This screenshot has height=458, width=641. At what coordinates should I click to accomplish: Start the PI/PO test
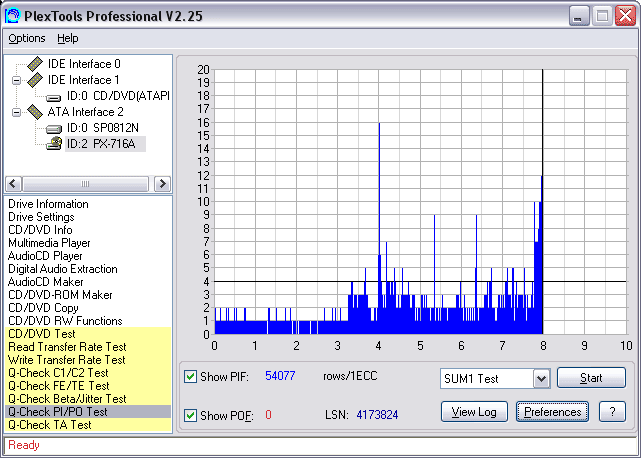(591, 377)
